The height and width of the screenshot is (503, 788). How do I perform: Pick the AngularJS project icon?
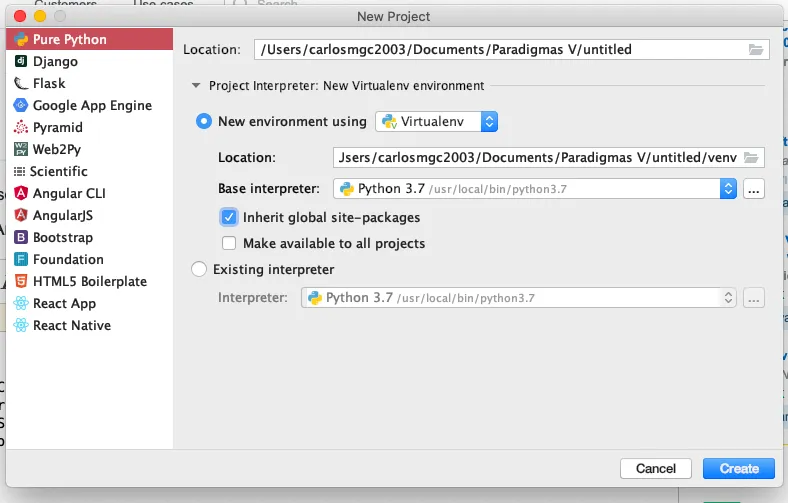(x=21, y=215)
